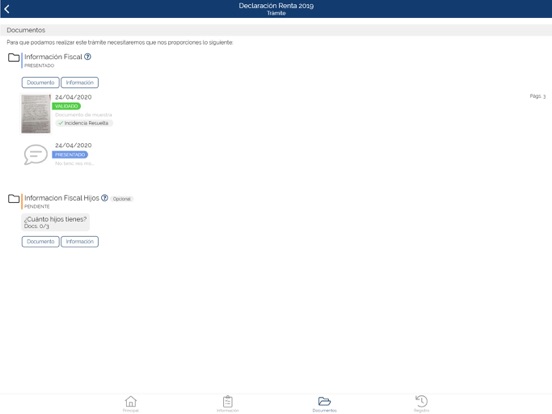The image size is (552, 414).
Task: Click the PENDIENTE status text
Action: click(37, 206)
